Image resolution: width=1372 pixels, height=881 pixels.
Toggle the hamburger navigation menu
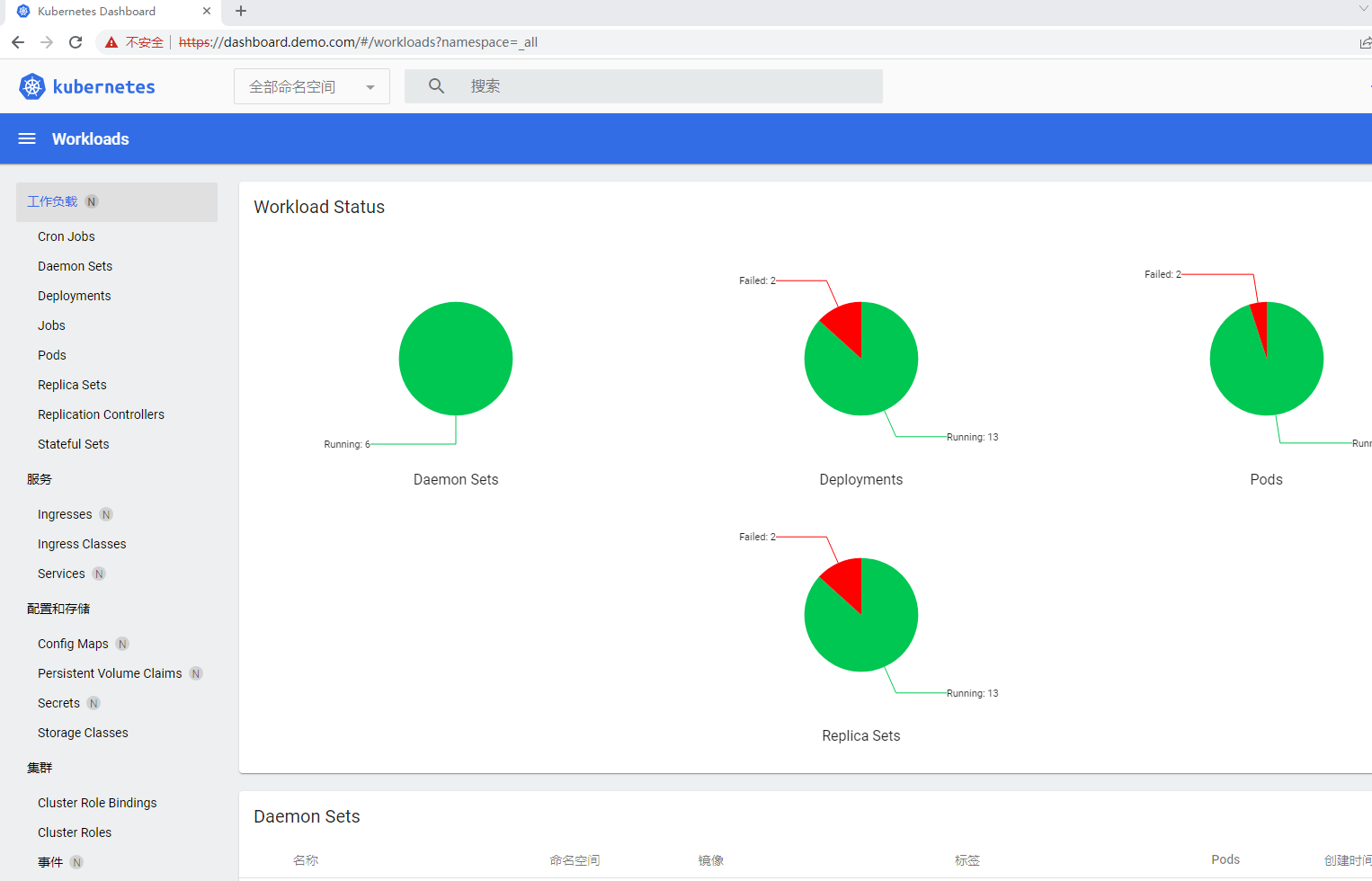coord(27,138)
